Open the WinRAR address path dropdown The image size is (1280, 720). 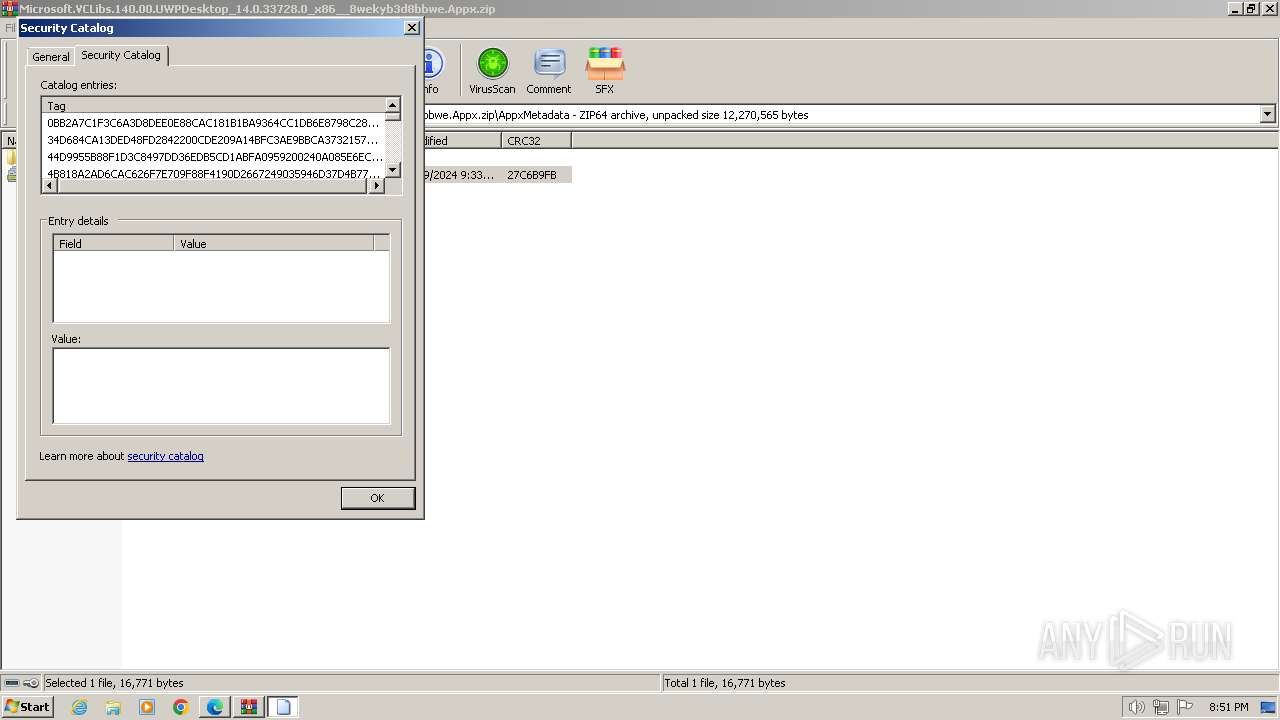pyautogui.click(x=1267, y=115)
